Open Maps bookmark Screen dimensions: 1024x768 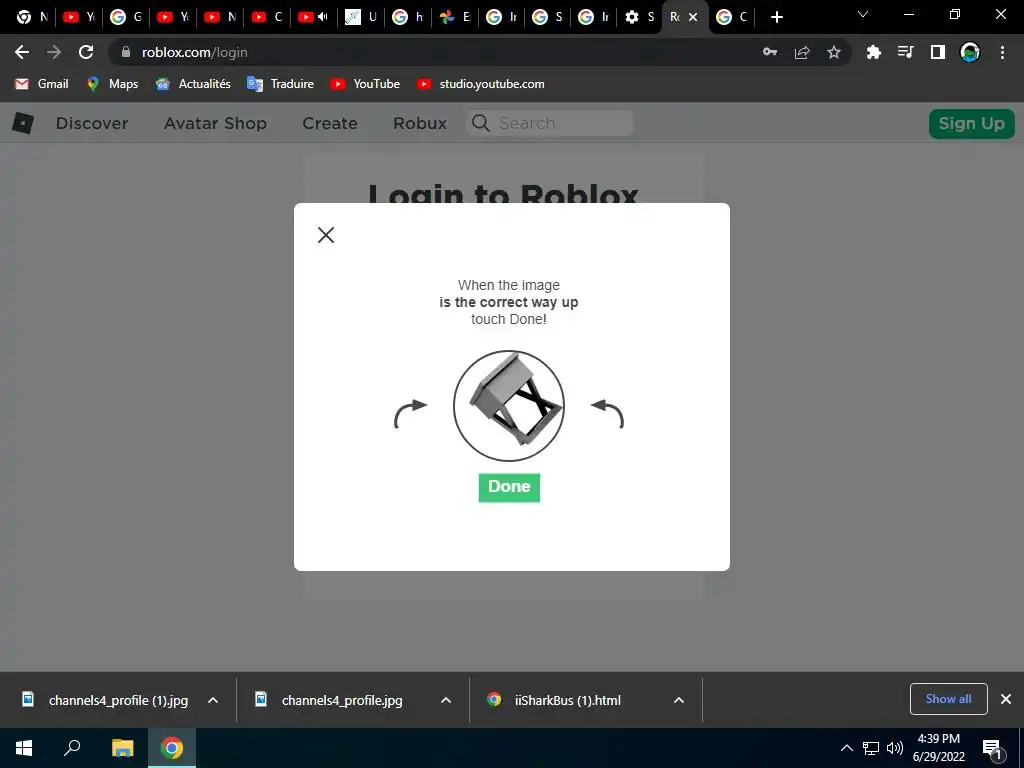click(x=112, y=84)
